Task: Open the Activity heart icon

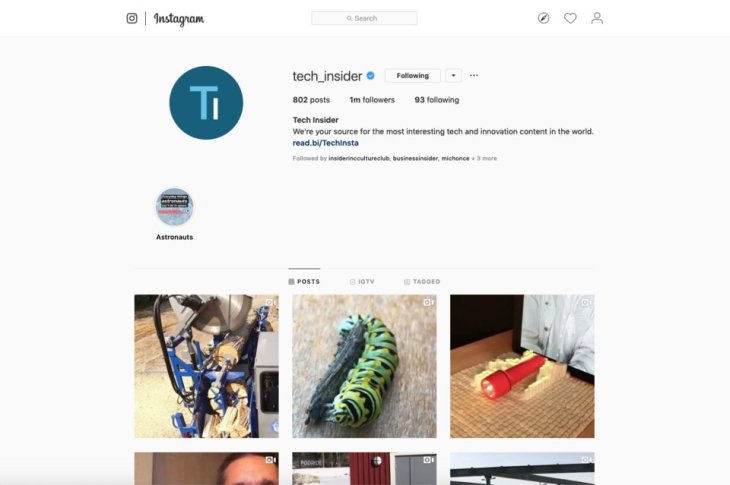Action: (x=570, y=18)
